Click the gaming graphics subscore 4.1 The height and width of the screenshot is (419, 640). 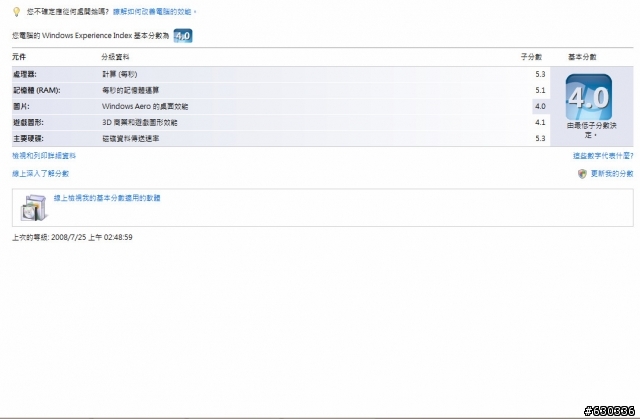coord(540,122)
